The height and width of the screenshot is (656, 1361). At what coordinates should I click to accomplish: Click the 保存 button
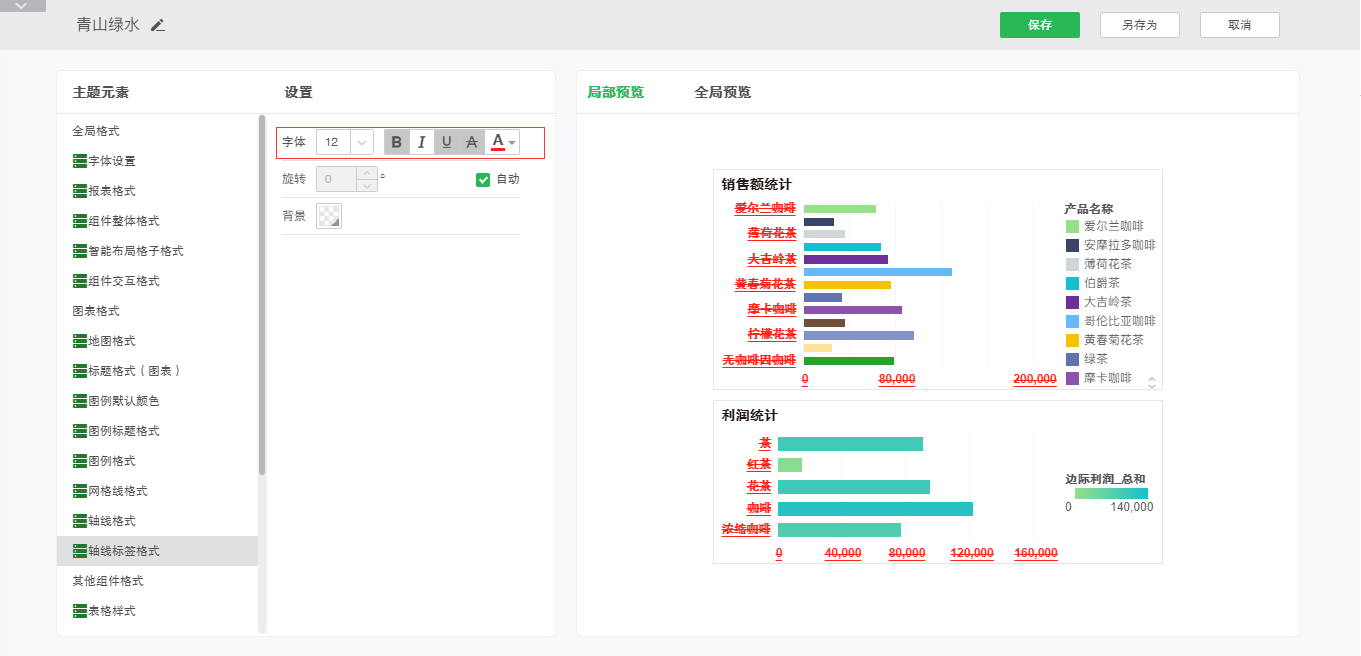tap(1039, 25)
